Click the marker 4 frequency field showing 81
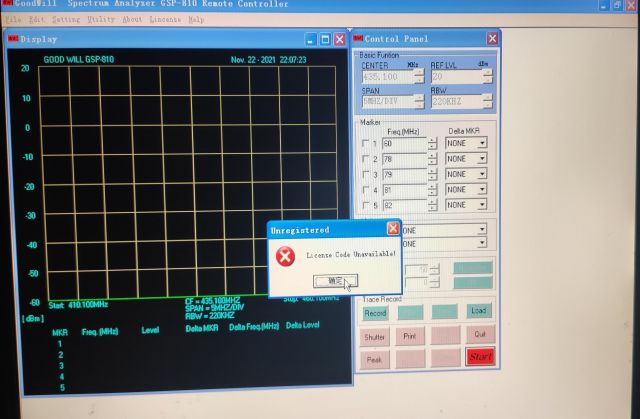 (x=404, y=190)
